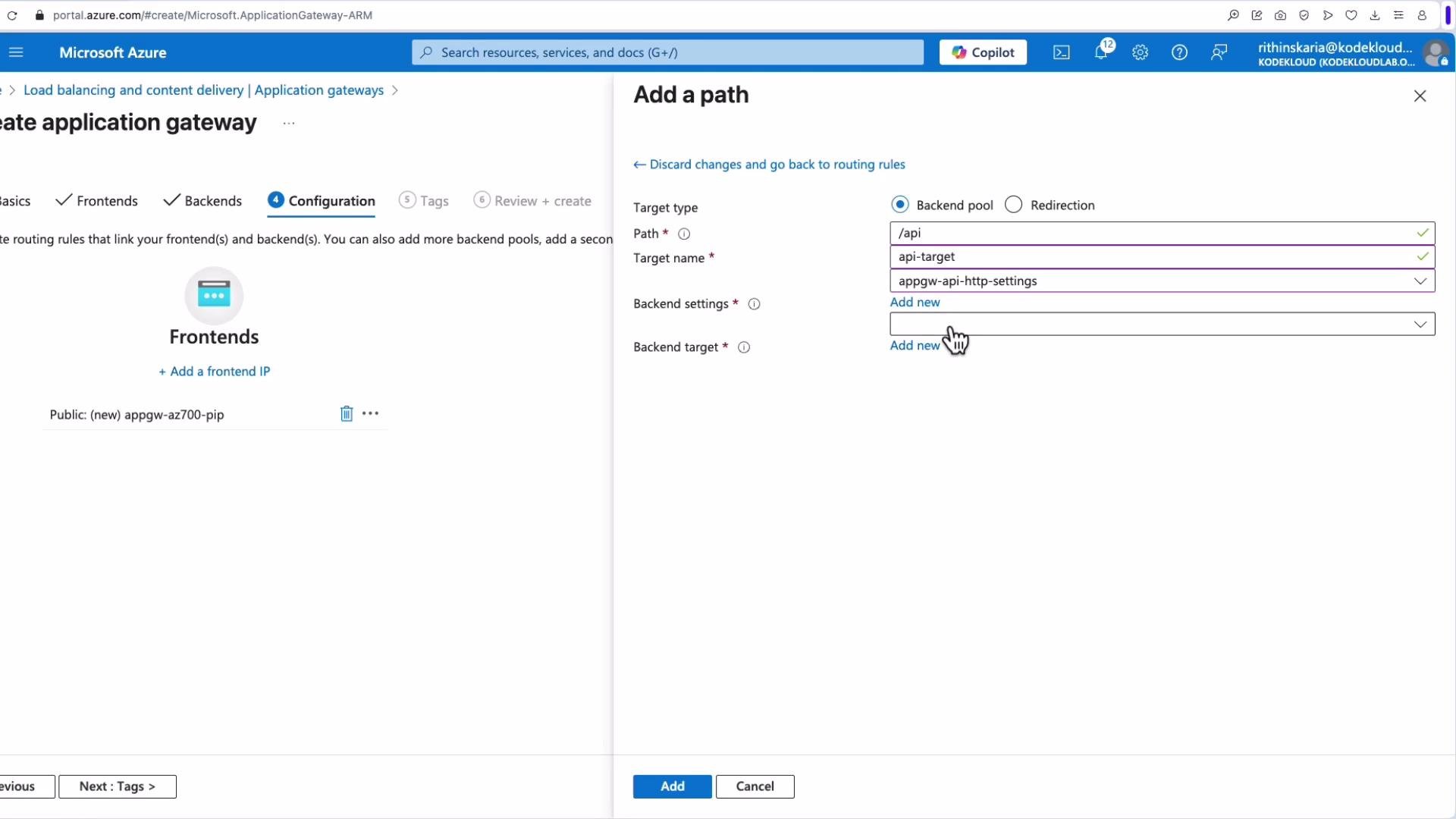This screenshot has height=819, width=1456.
Task: Expand the Backend settings dropdown
Action: click(1162, 281)
